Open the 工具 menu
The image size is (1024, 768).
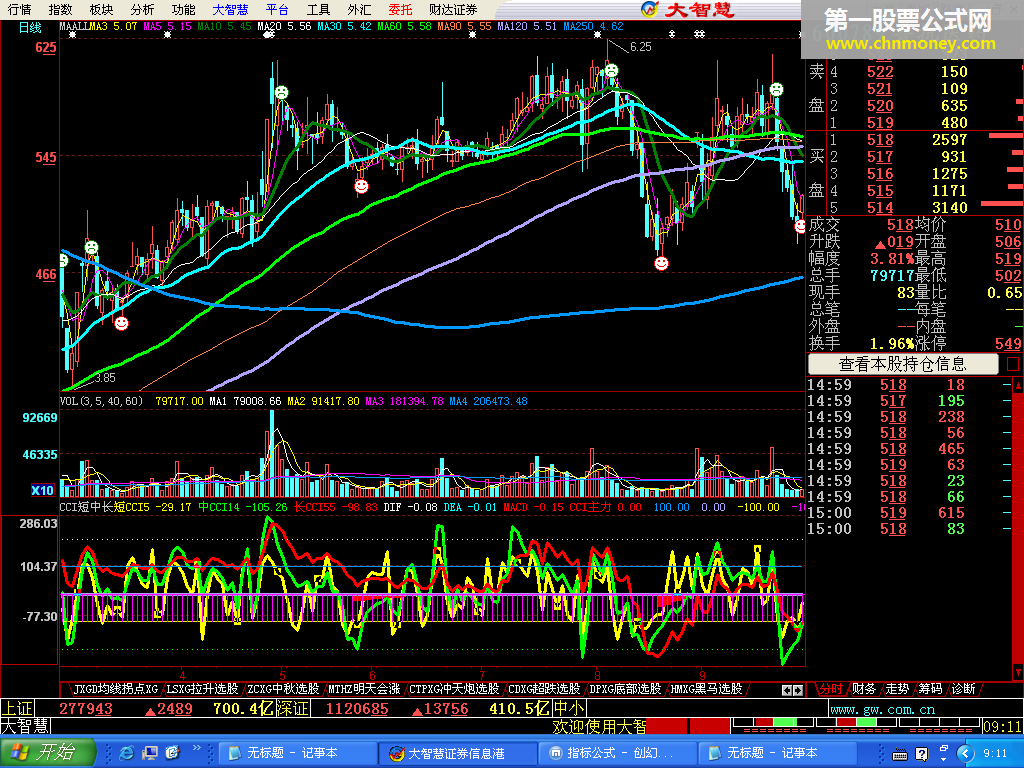click(x=319, y=10)
